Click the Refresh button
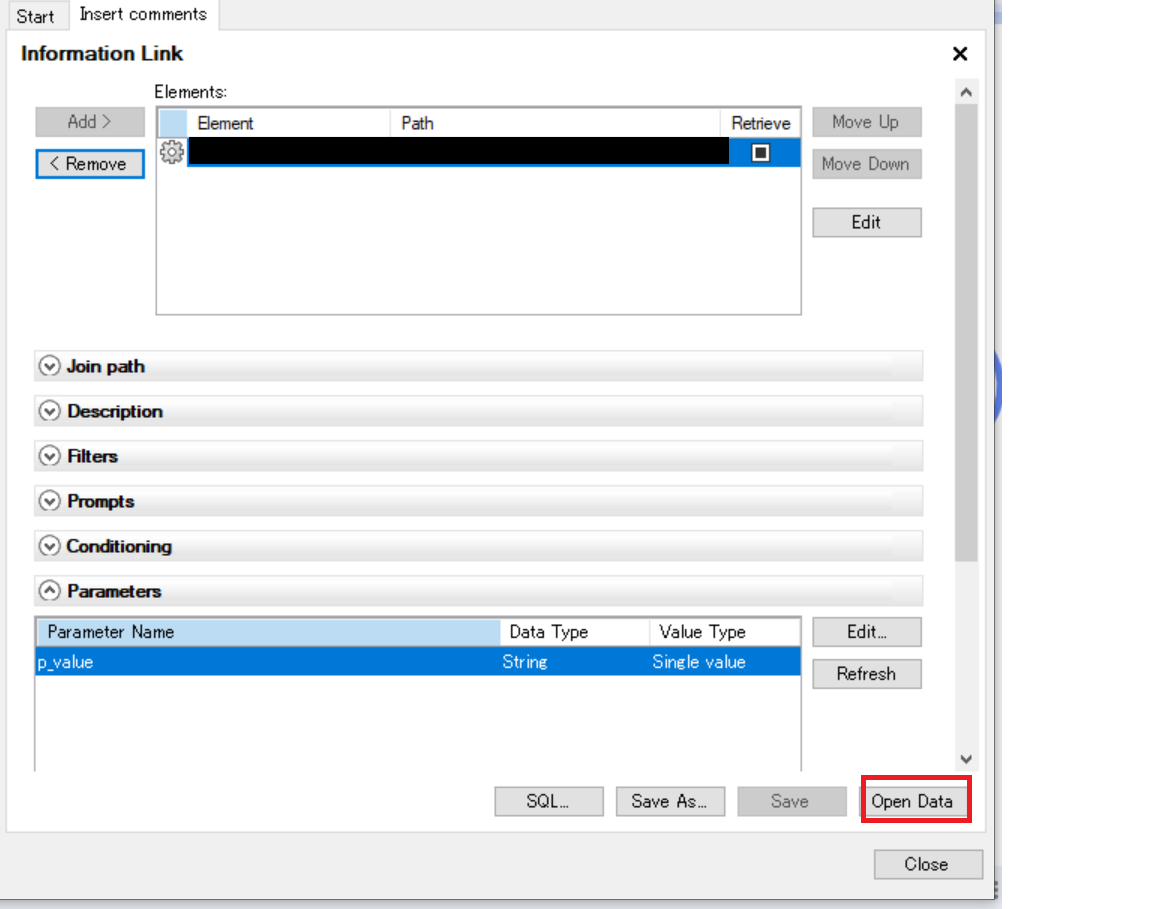Image resolution: width=1152 pixels, height=909 pixels. tap(866, 674)
